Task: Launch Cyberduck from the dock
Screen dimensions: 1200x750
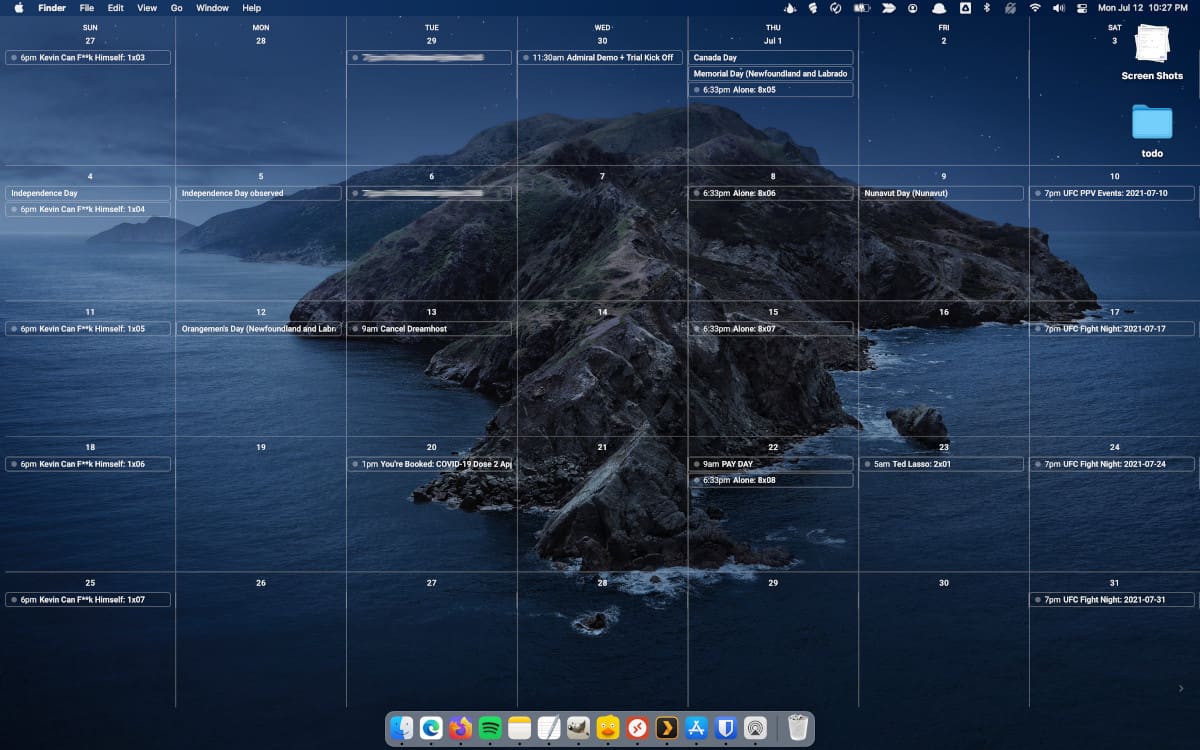Action: 607,729
